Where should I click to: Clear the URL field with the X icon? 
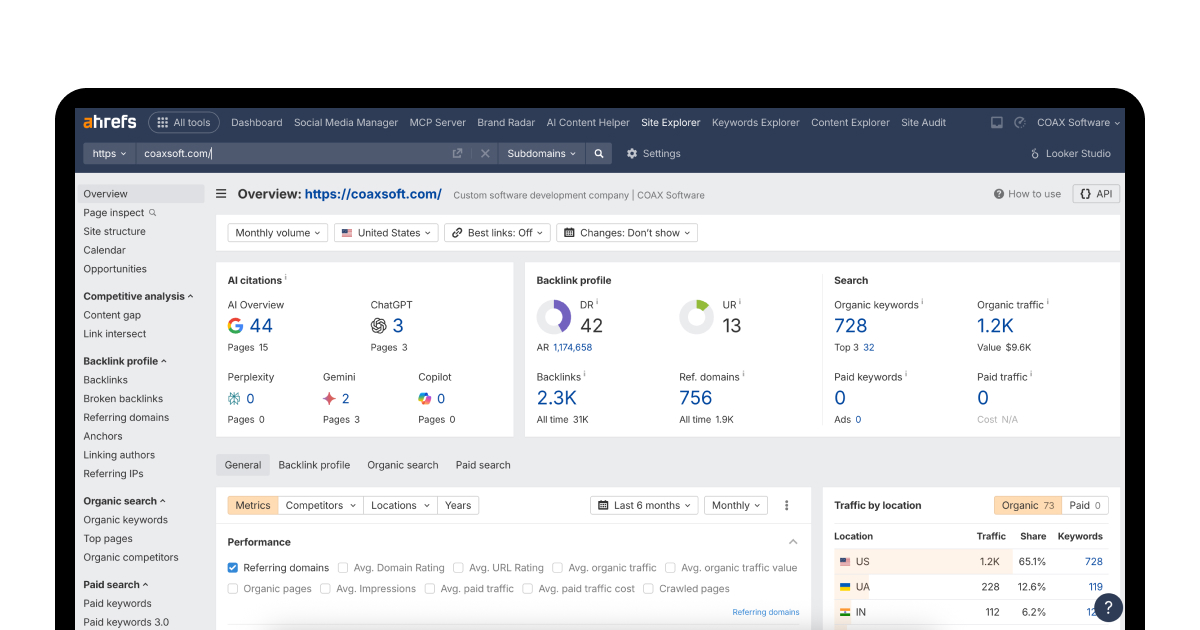point(485,153)
